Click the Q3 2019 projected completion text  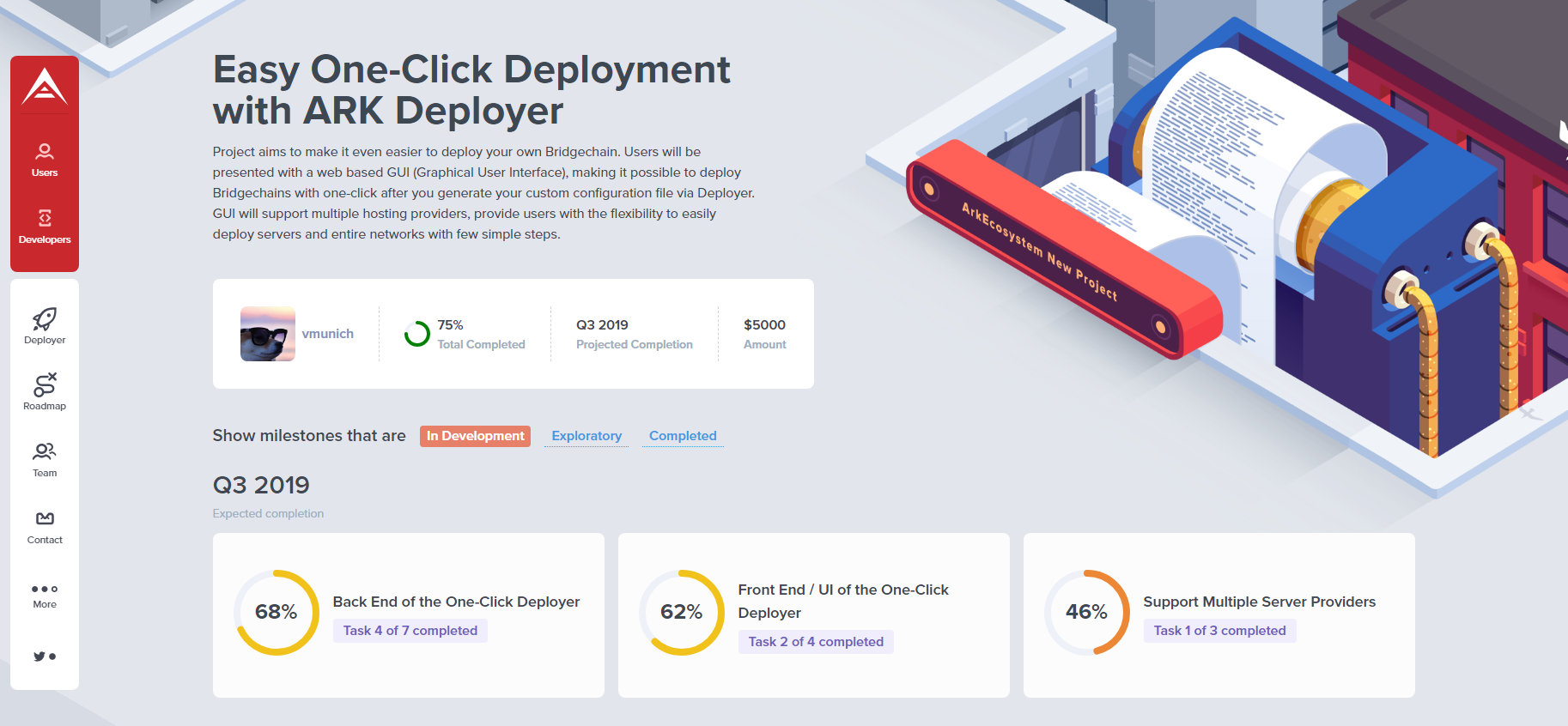[602, 325]
